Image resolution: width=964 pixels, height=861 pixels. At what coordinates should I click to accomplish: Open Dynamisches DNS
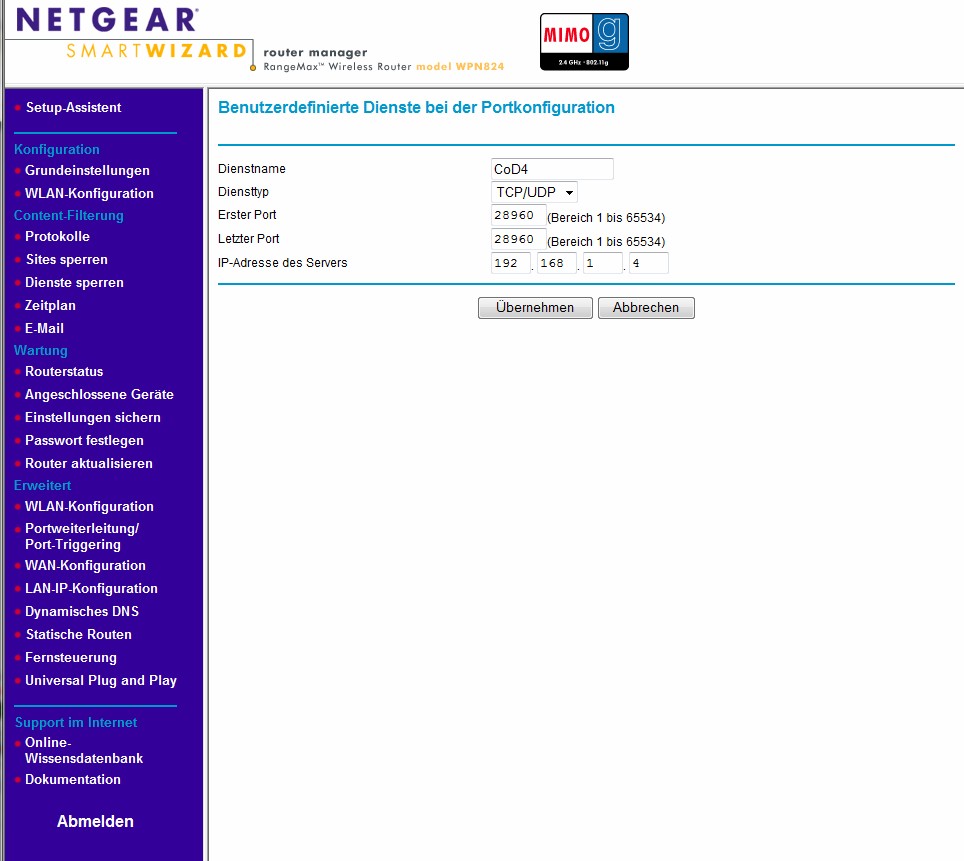tap(82, 611)
